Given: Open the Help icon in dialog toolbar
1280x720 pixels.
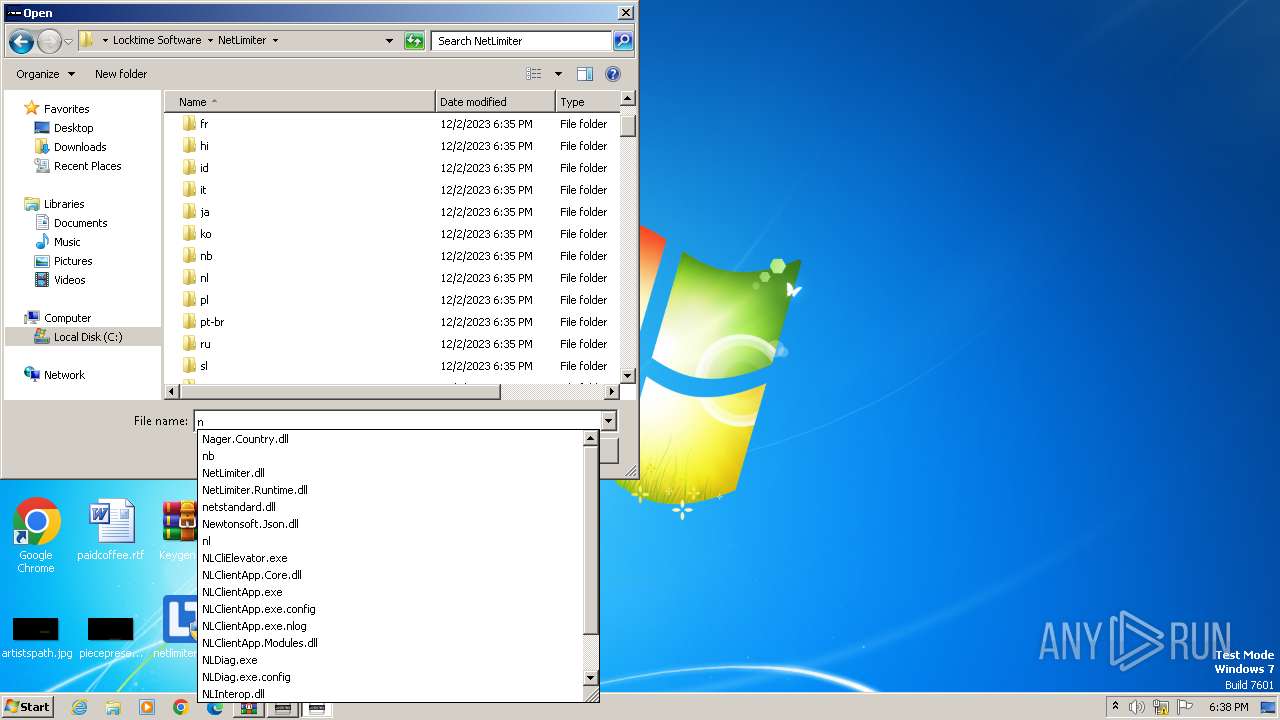Looking at the screenshot, I should click(x=613, y=74).
